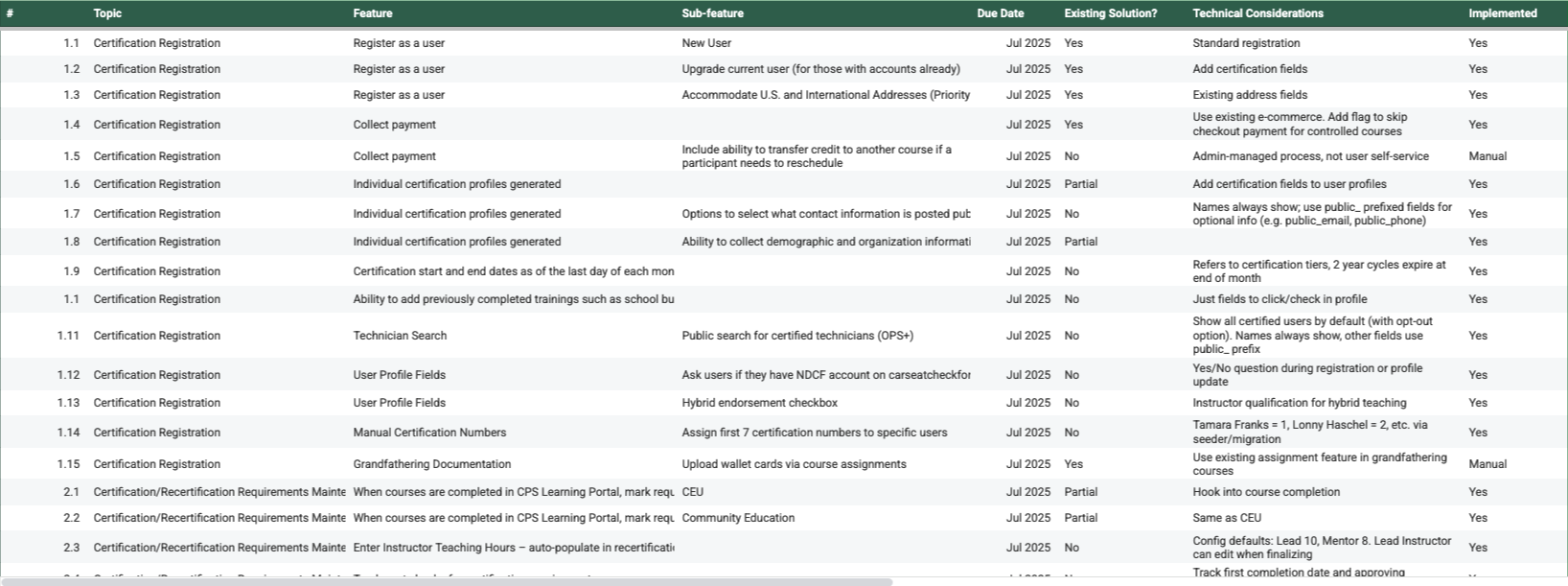Click the Existing Solution? column header
Viewport: 1568px width, 586px height.
pyautogui.click(x=1110, y=13)
